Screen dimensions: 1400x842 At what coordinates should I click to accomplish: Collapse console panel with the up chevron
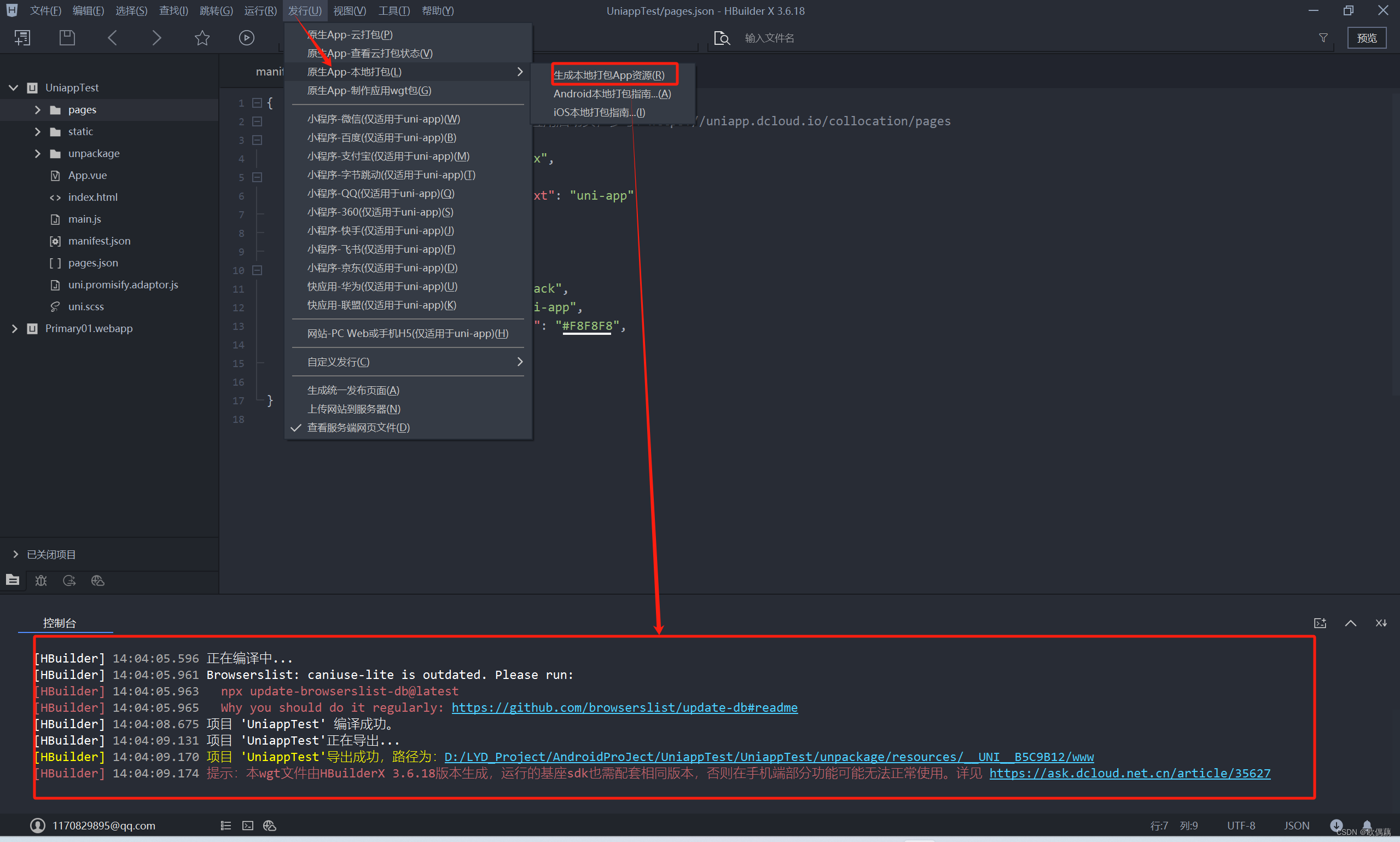pyautogui.click(x=1351, y=623)
